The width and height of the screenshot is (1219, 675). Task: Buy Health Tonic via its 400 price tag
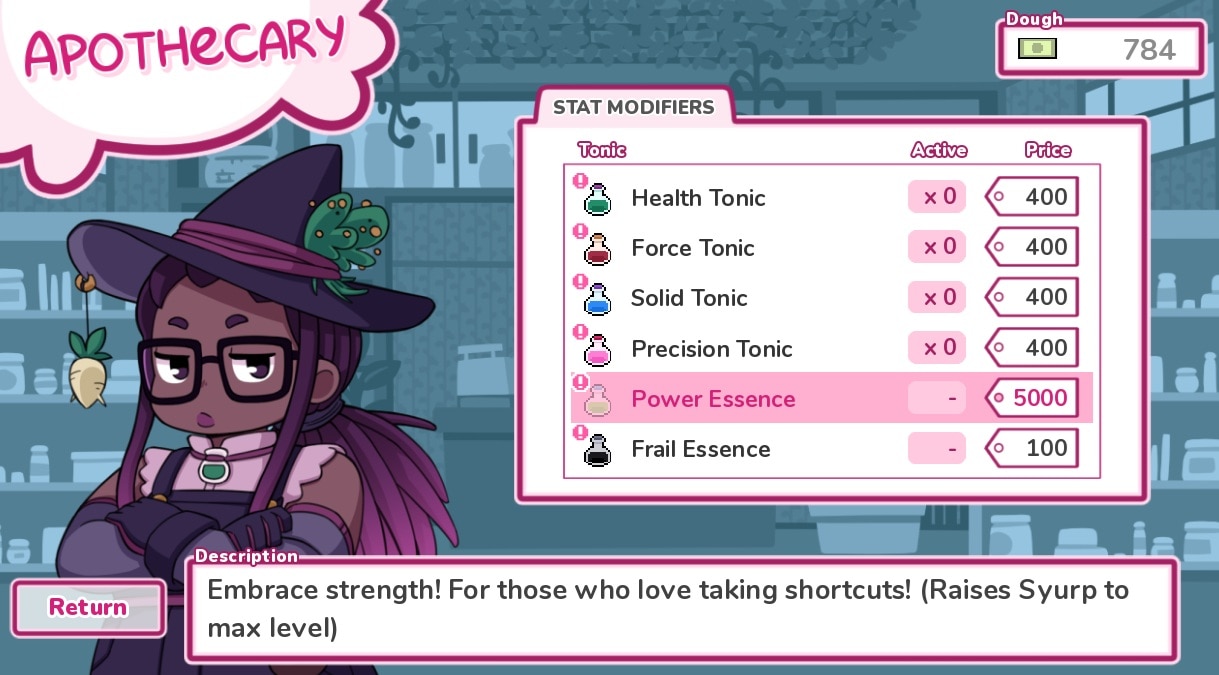(1032, 197)
